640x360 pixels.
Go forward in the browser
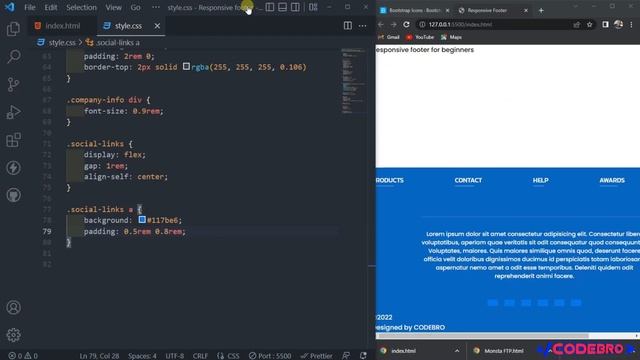tap(393, 24)
